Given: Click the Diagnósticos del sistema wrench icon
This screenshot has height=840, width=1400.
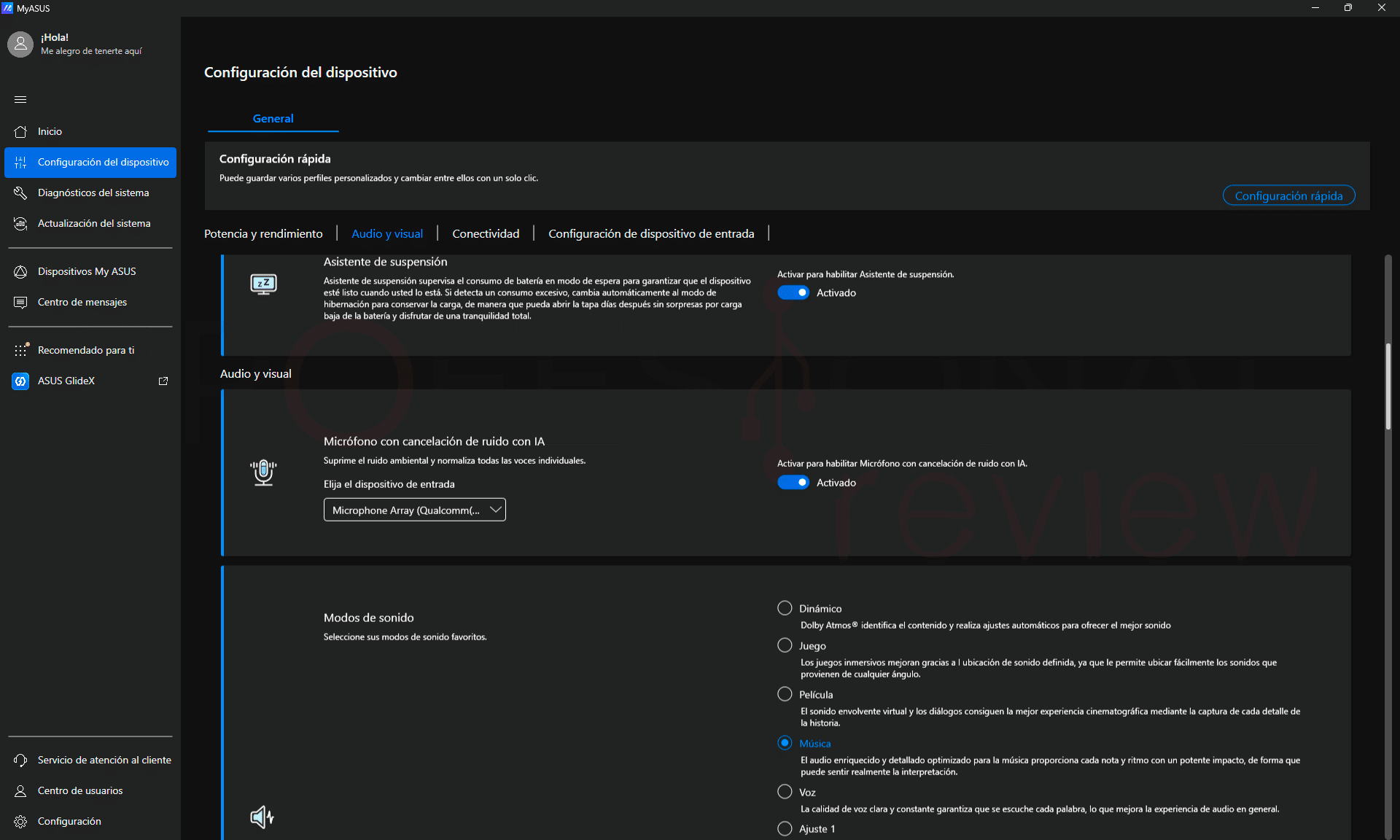Looking at the screenshot, I should [x=20, y=193].
